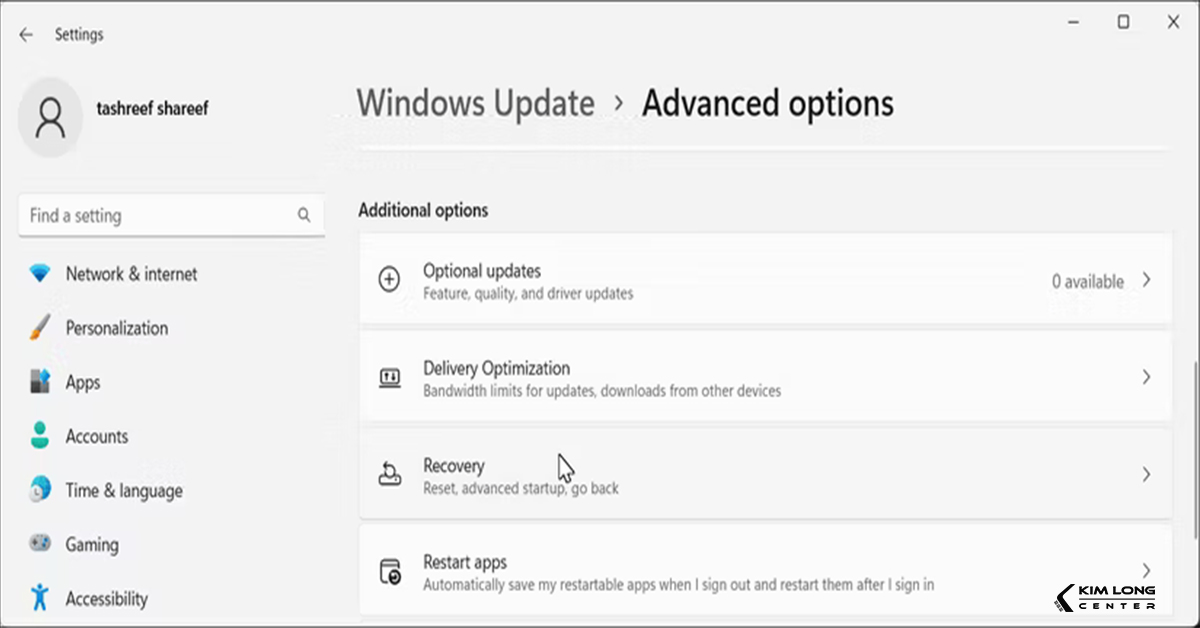The height and width of the screenshot is (628, 1200).
Task: Select the Personalization brush icon
Action: pos(41,327)
